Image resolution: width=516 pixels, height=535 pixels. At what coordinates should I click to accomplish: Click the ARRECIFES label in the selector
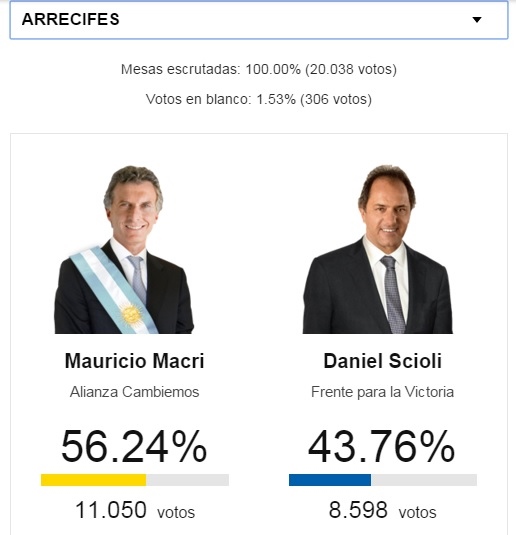[71, 19]
